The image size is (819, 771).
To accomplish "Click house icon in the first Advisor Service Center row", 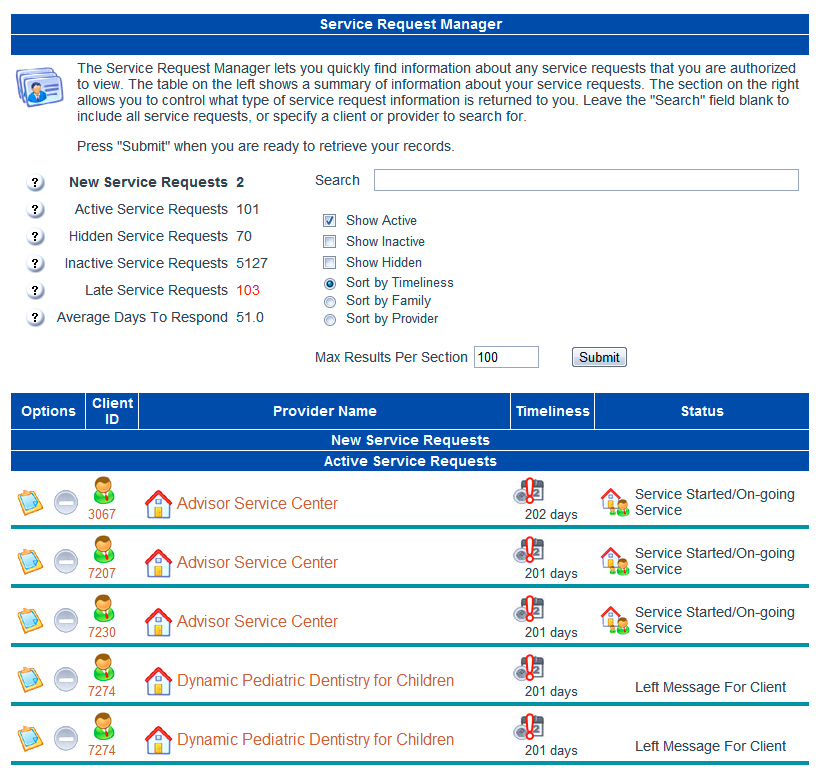I will (x=158, y=504).
